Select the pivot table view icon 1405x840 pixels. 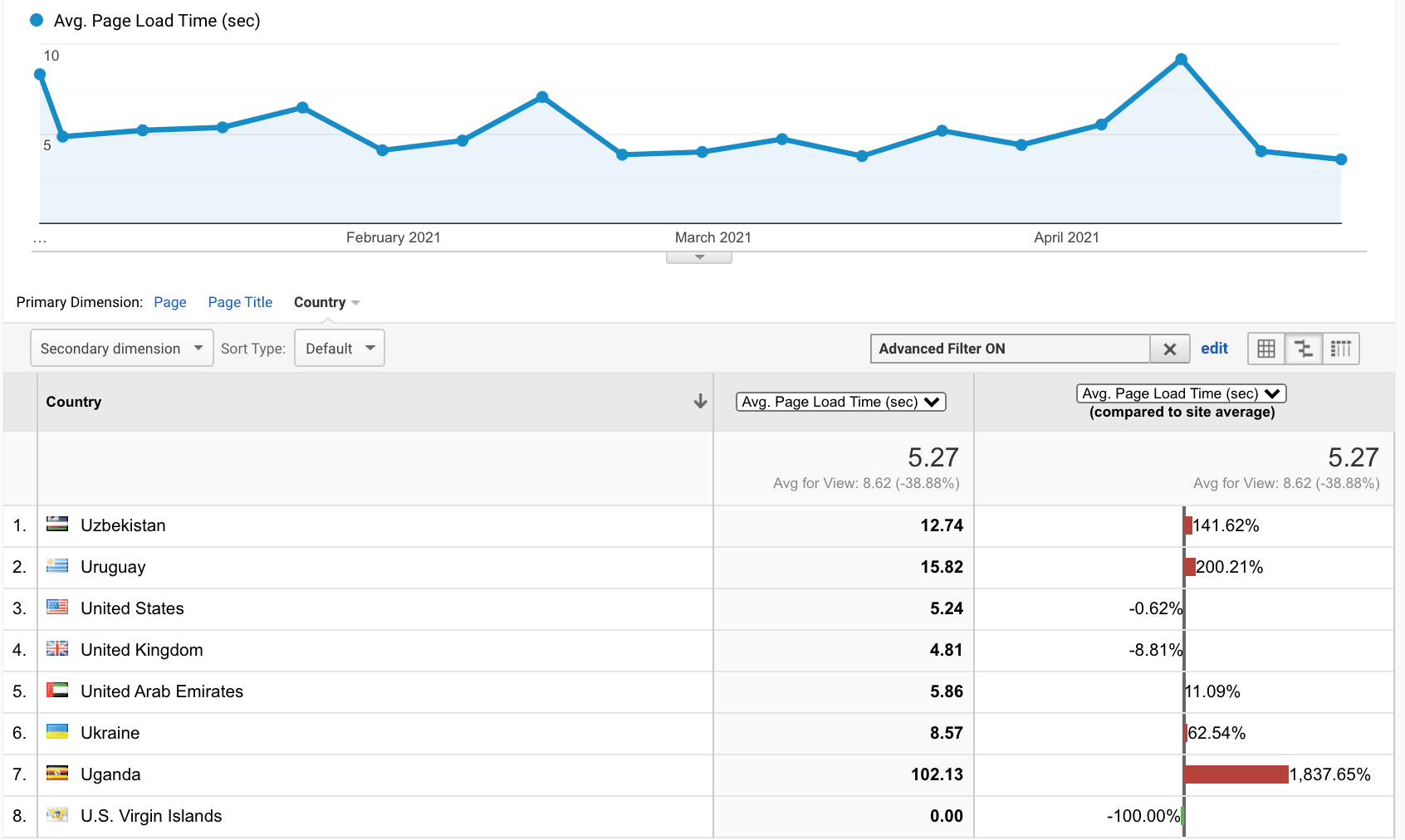pos(1340,349)
